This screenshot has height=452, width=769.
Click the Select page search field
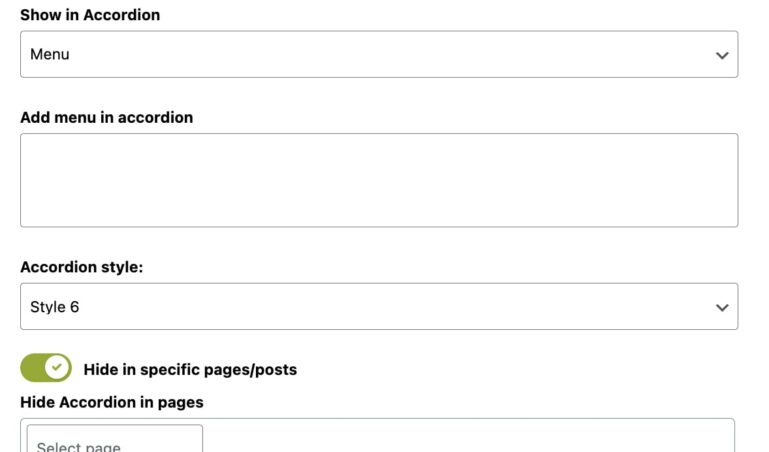click(114, 441)
